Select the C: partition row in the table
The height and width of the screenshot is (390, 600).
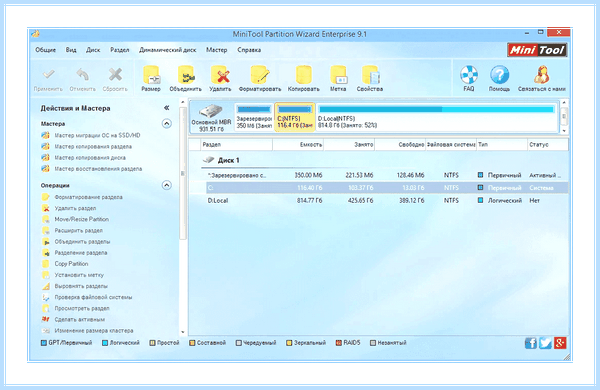[x=386, y=188]
